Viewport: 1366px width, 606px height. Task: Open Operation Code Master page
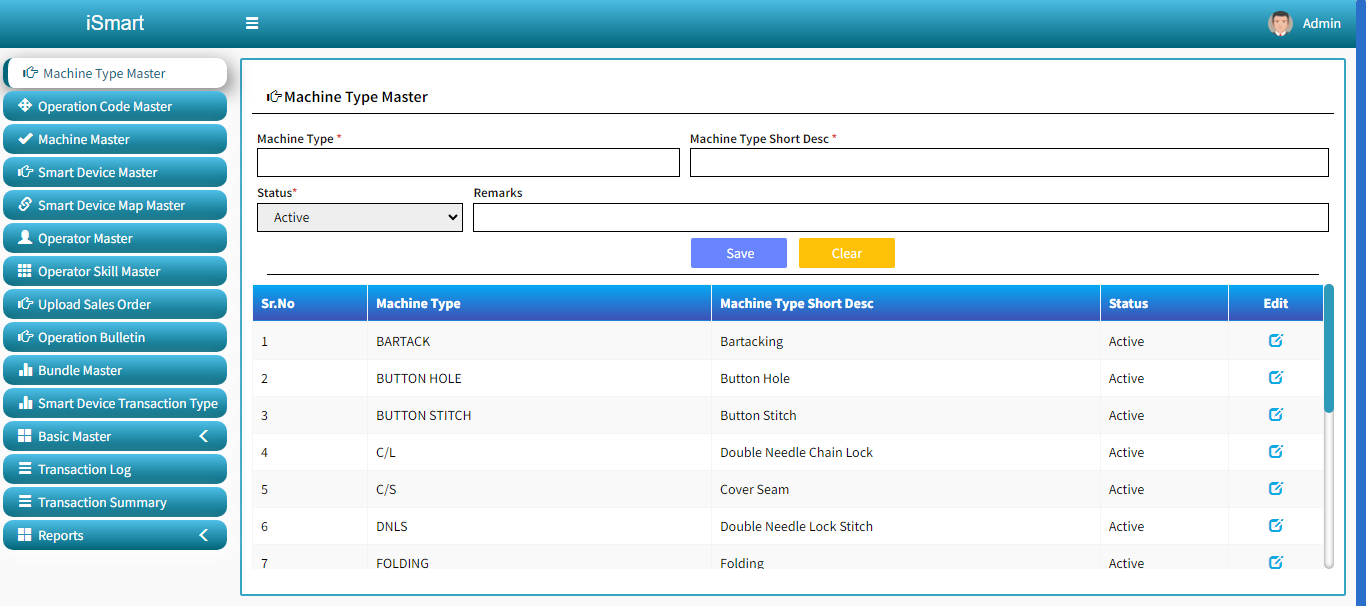point(115,106)
